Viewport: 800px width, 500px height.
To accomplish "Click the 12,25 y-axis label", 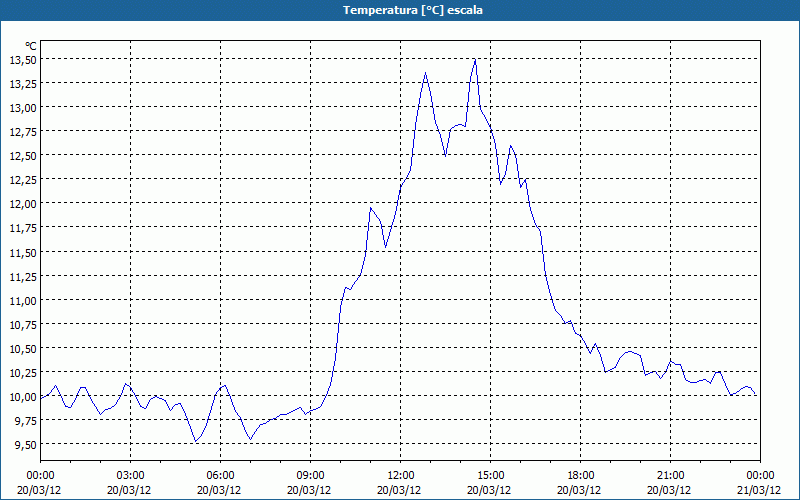I will pyautogui.click(x=23, y=180).
